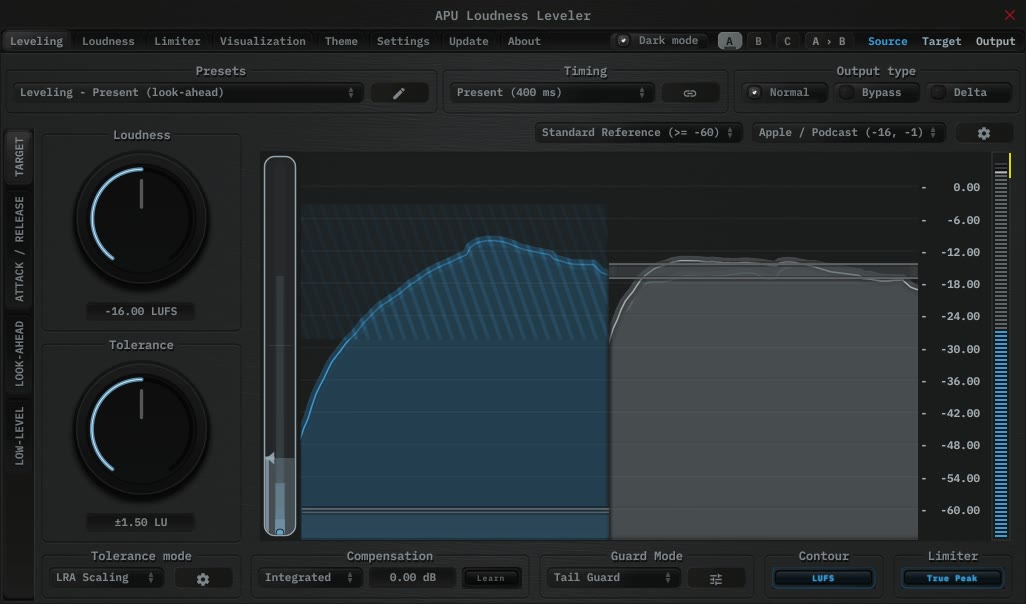Viewport: 1026px width, 604px height.
Task: Select Delta output type
Action: [959, 92]
